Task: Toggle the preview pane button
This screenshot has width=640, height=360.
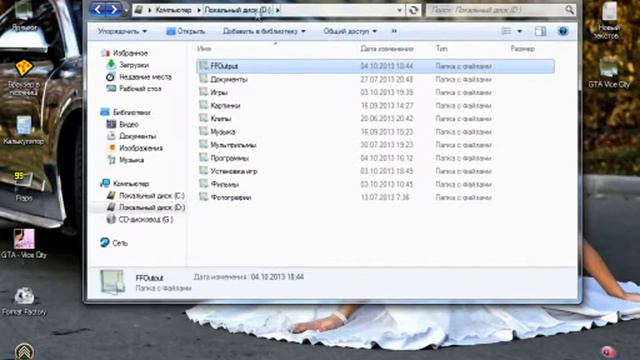Action: click(540, 31)
